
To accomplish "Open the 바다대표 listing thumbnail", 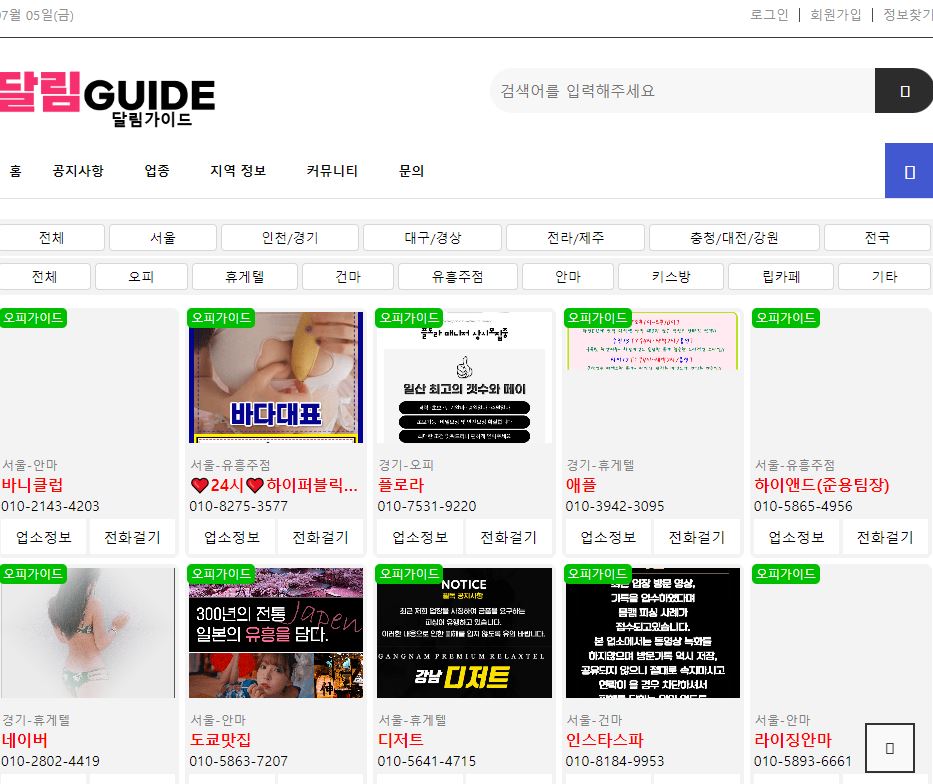I will (x=276, y=377).
